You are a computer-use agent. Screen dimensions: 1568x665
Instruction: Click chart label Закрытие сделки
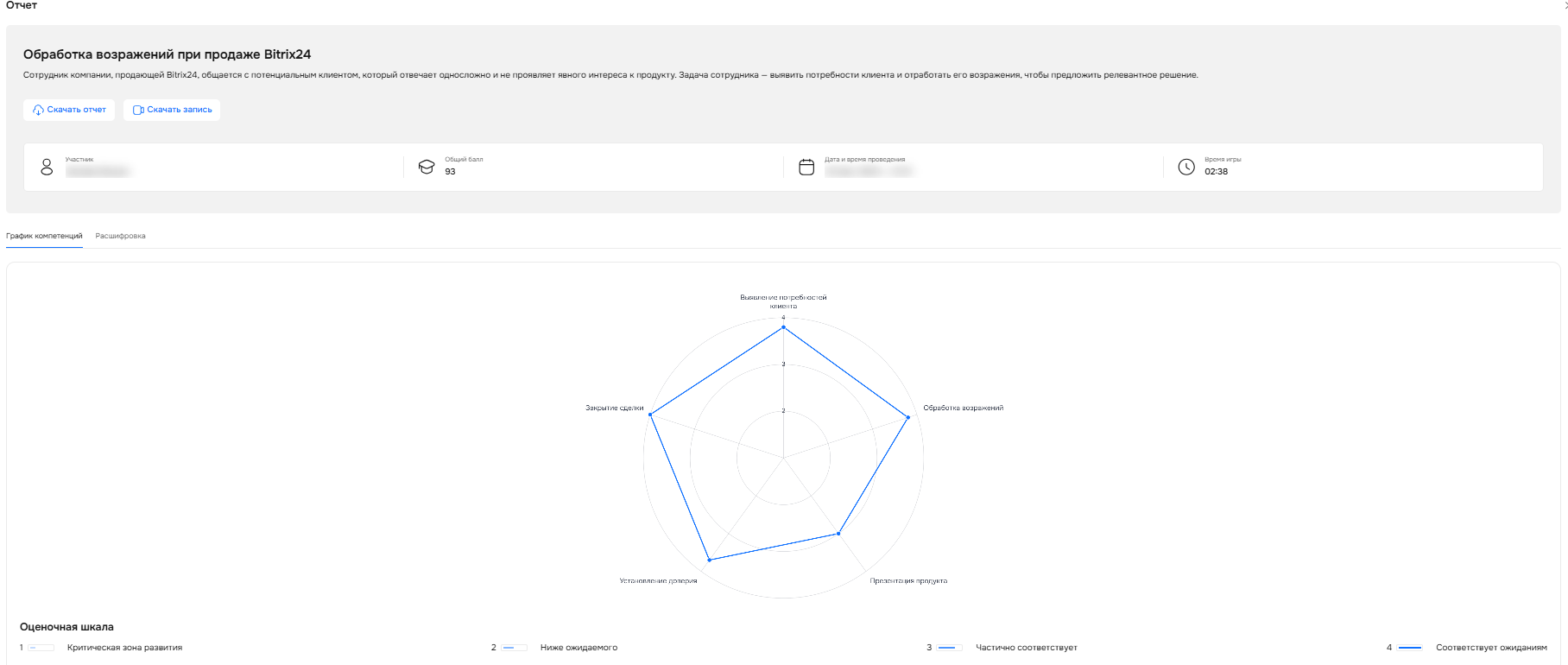click(614, 408)
